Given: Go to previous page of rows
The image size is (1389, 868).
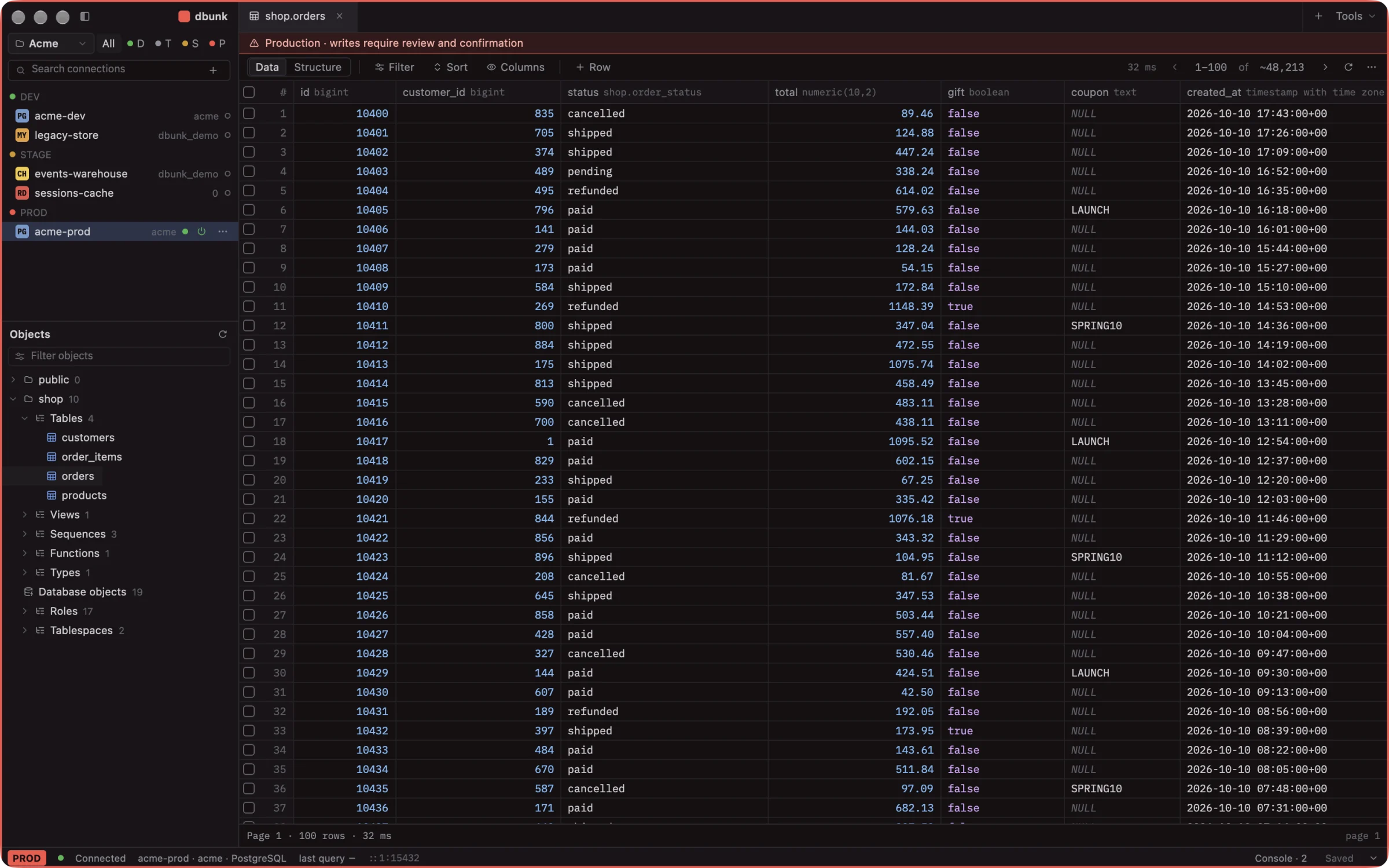Looking at the screenshot, I should coord(1174,67).
